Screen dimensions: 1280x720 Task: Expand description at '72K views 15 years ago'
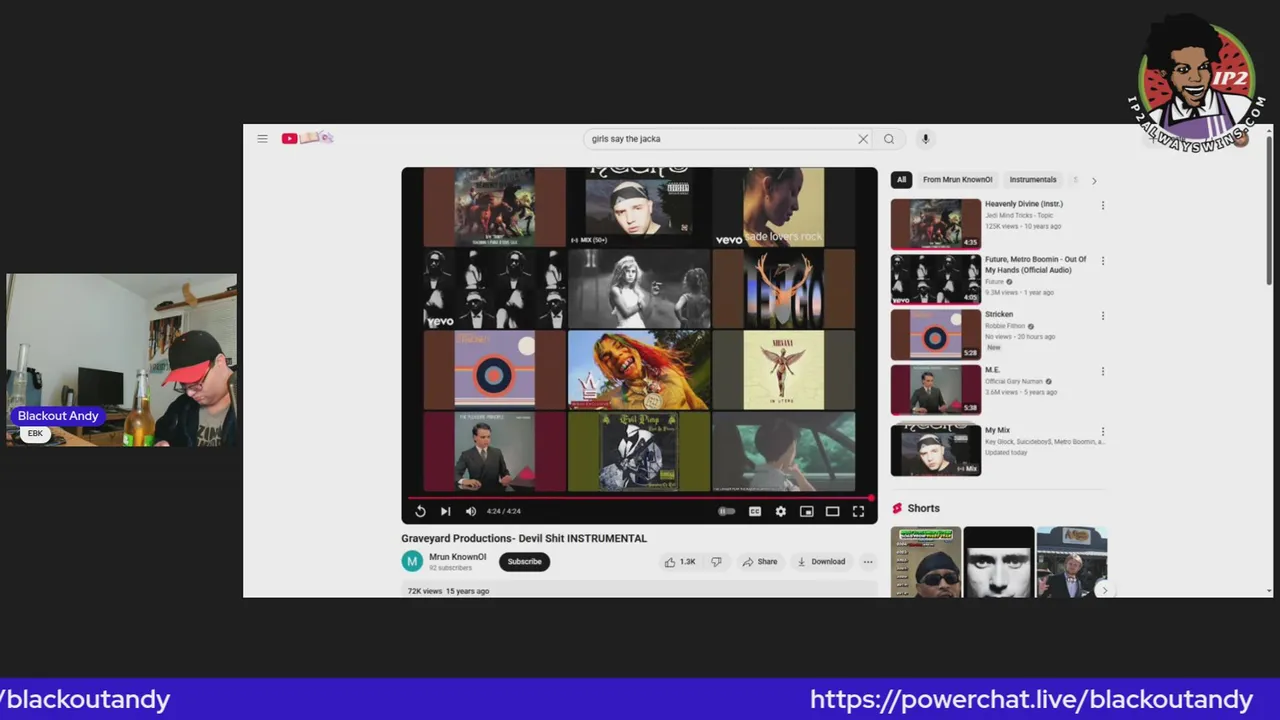[448, 591]
